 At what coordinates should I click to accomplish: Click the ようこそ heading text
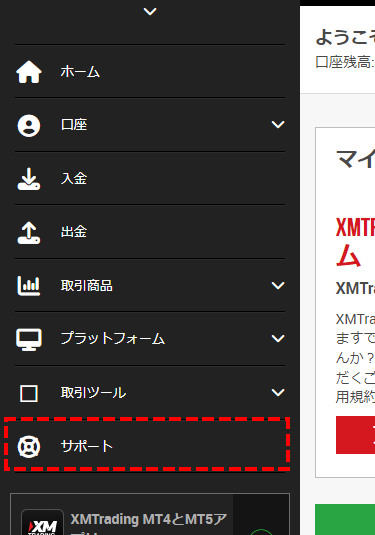345,37
